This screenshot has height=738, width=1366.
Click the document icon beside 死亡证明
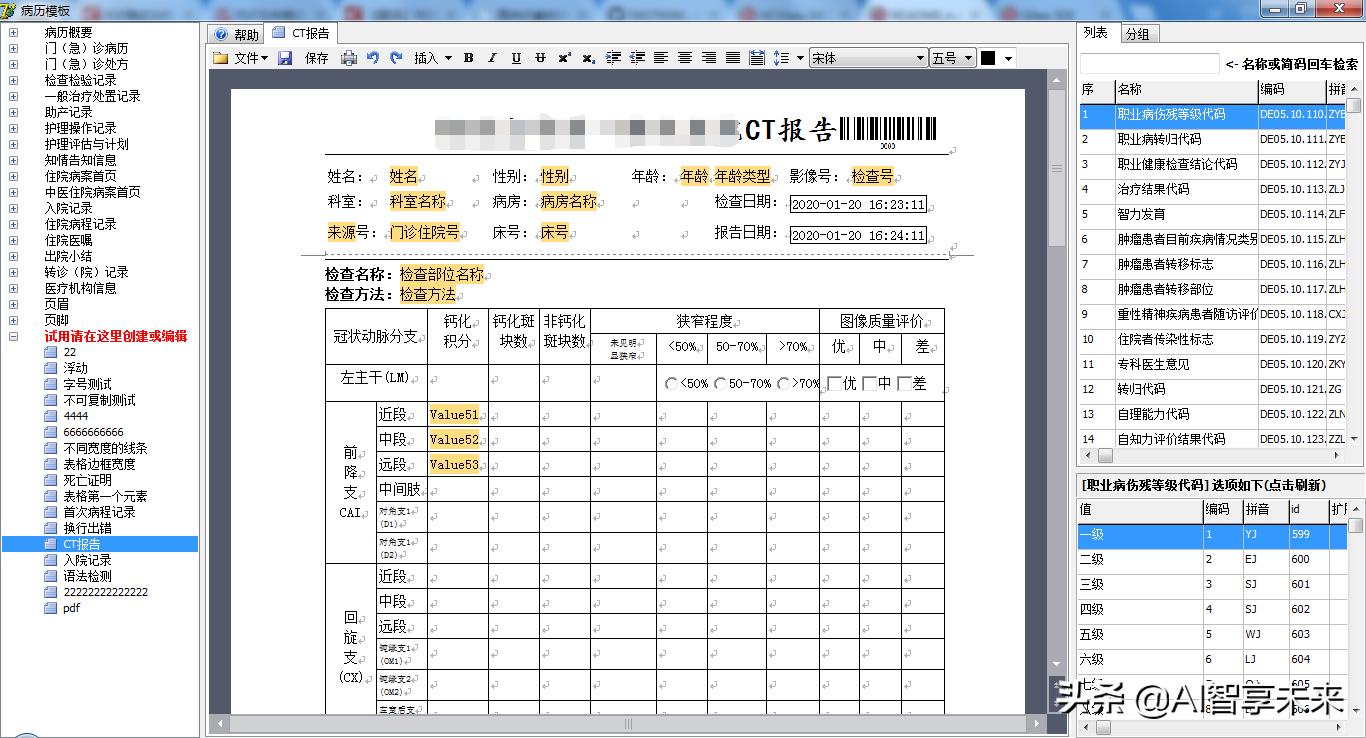[51, 480]
